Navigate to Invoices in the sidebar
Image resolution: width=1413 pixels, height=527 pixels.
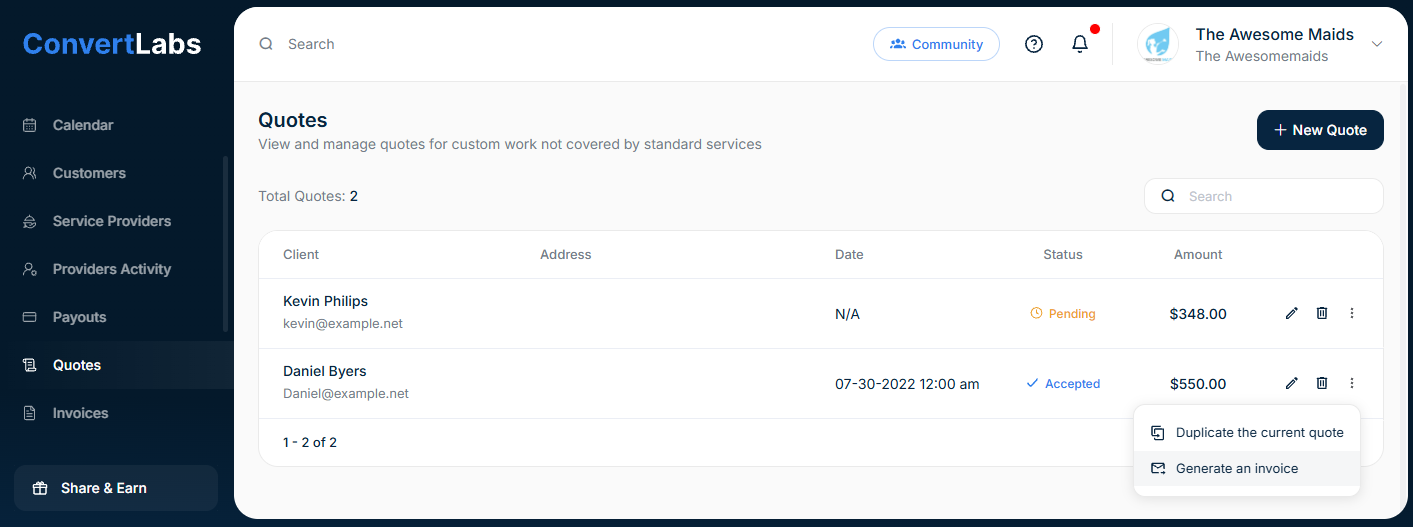(80, 413)
